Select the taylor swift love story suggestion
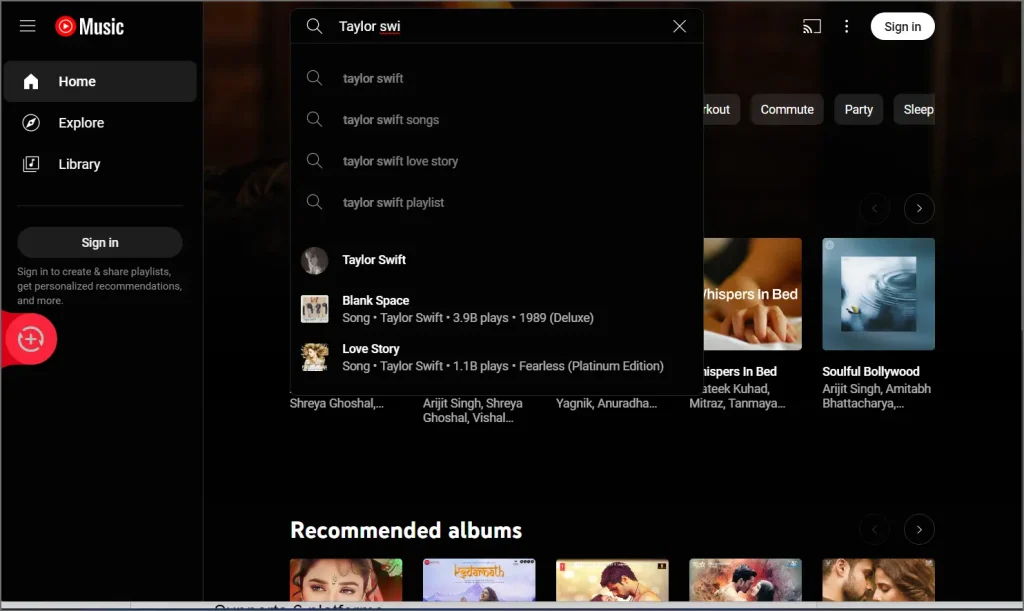 tap(399, 161)
